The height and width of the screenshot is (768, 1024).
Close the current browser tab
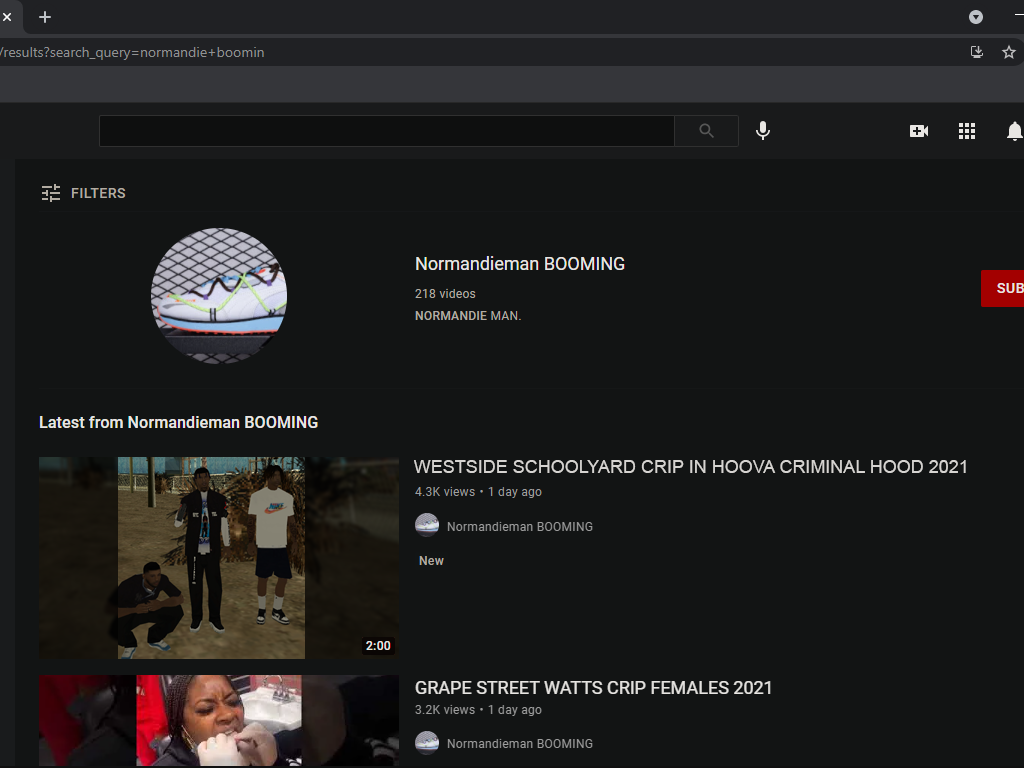click(7, 17)
